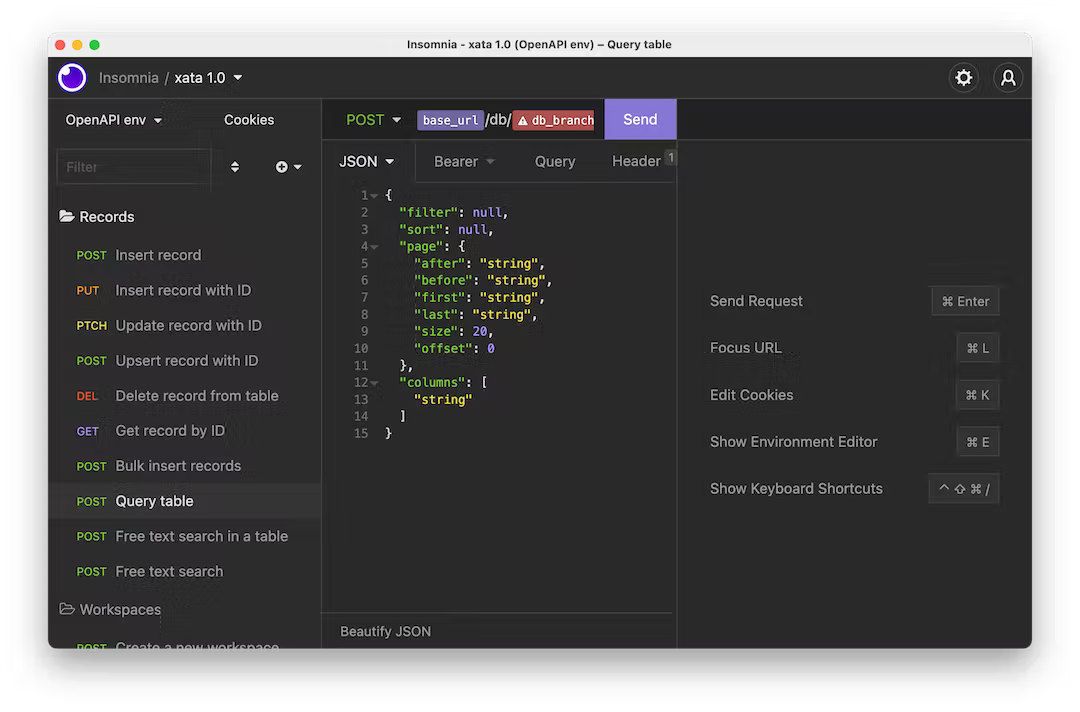This screenshot has height=712, width=1080.
Task: Click the ⌘ E shortcut key badge
Action: point(977,441)
